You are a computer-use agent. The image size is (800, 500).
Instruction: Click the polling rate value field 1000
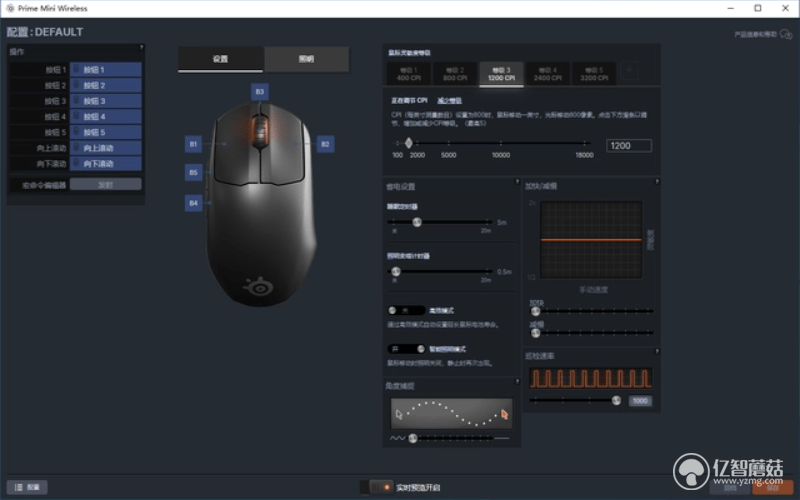coord(640,401)
